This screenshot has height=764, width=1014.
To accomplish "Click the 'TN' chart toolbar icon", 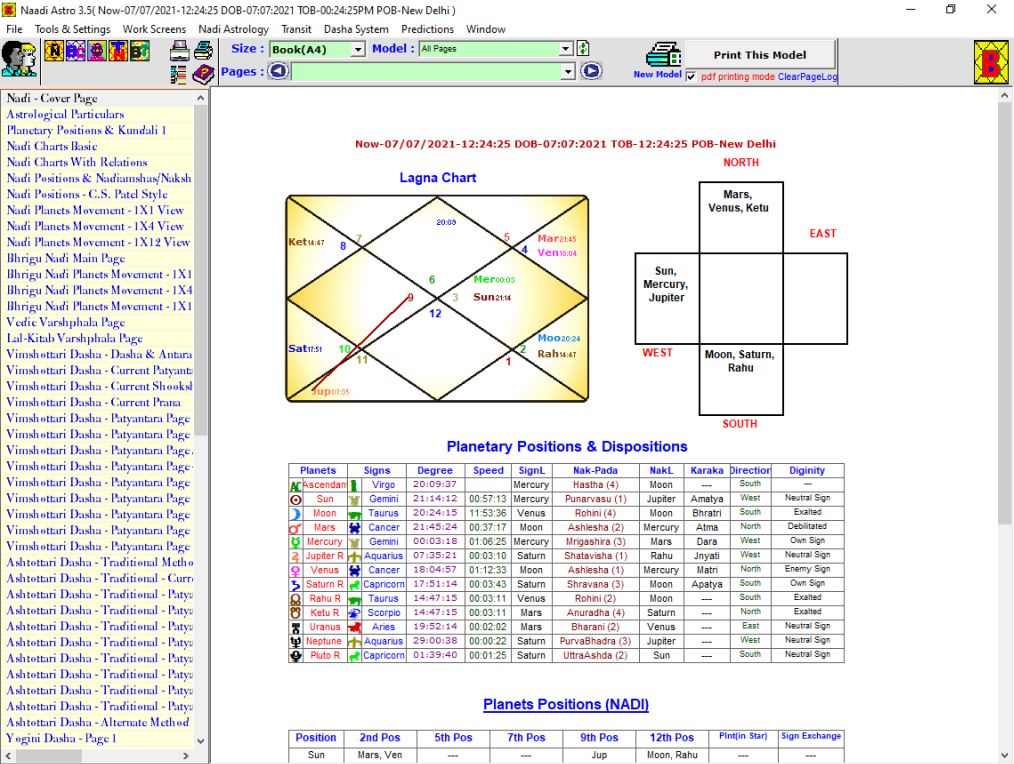I will click(118, 50).
